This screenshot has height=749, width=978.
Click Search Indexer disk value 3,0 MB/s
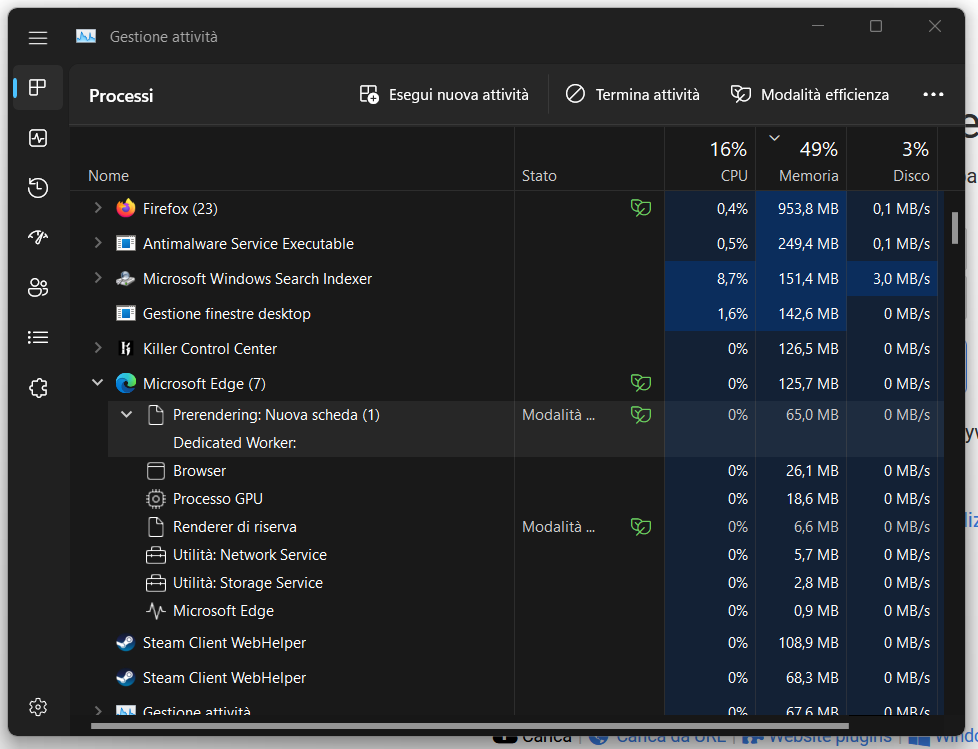pyautogui.click(x=901, y=279)
